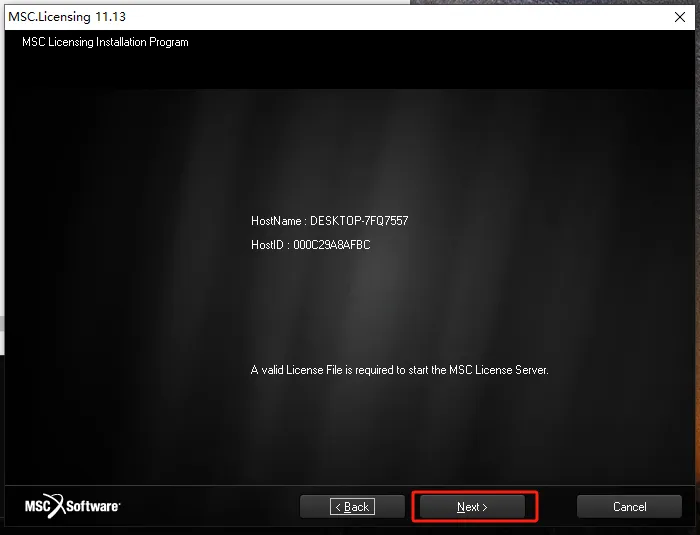Select the HostName DESKTOP-7FQ7557 line
The image size is (700, 535).
329,221
